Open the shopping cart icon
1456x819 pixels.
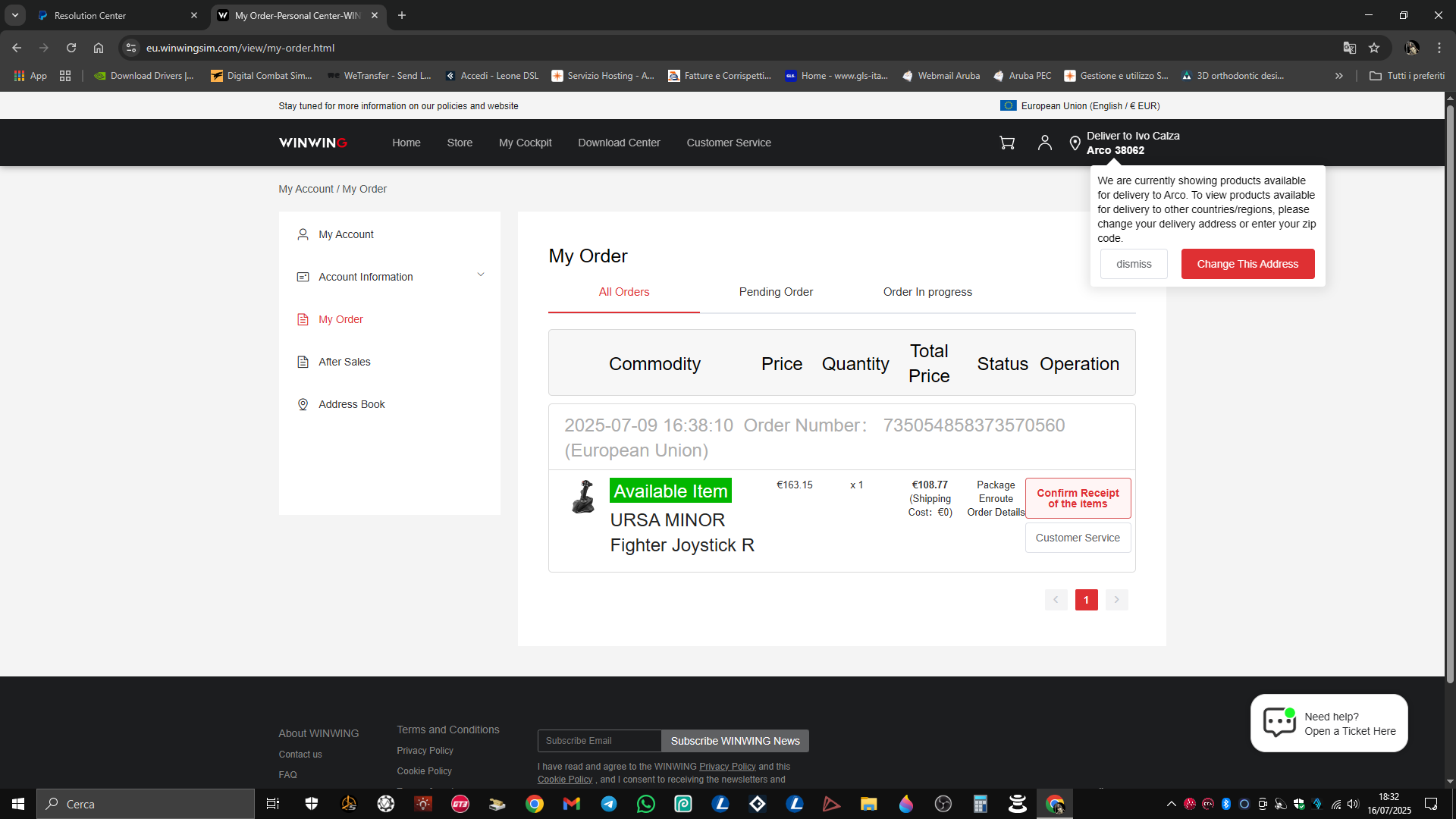1007,143
